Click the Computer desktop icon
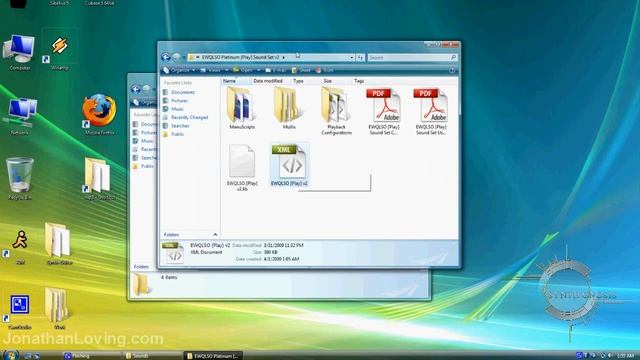 click(x=19, y=52)
